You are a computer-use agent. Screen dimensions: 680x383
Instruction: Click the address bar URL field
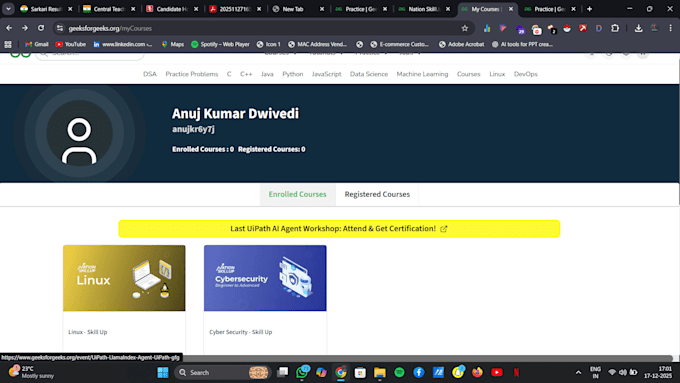[260, 28]
